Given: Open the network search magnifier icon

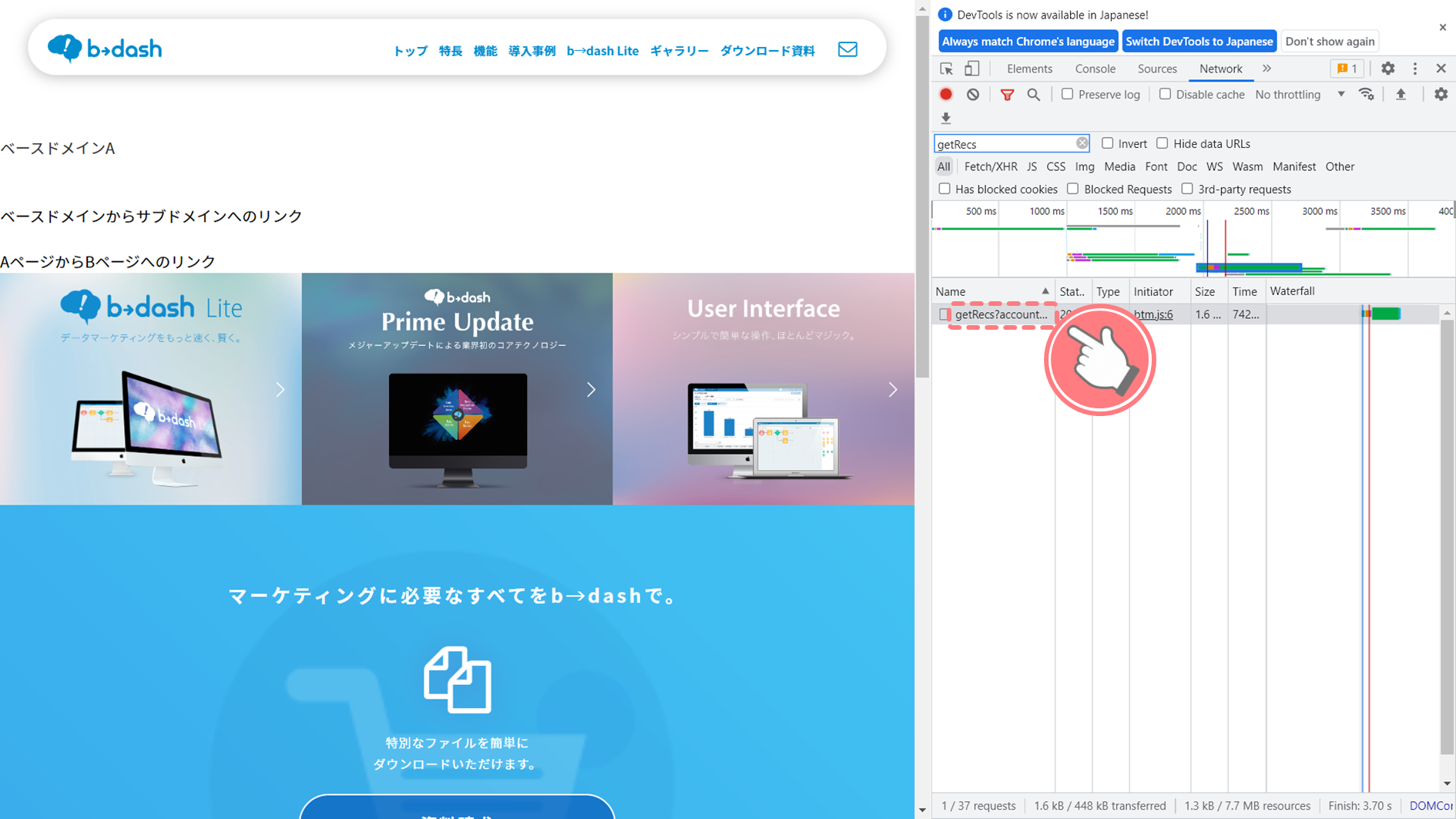Looking at the screenshot, I should pyautogui.click(x=1034, y=94).
